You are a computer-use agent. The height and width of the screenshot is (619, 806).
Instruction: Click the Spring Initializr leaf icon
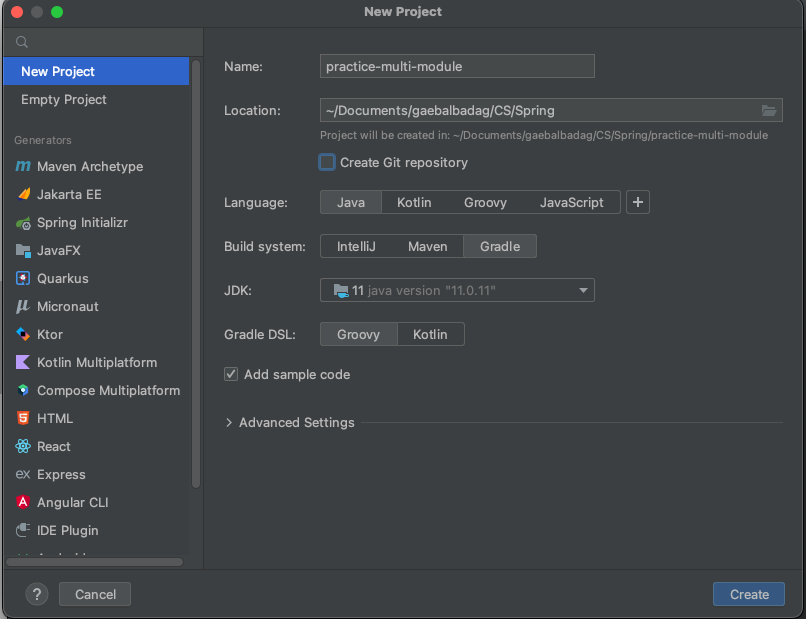tap(23, 223)
